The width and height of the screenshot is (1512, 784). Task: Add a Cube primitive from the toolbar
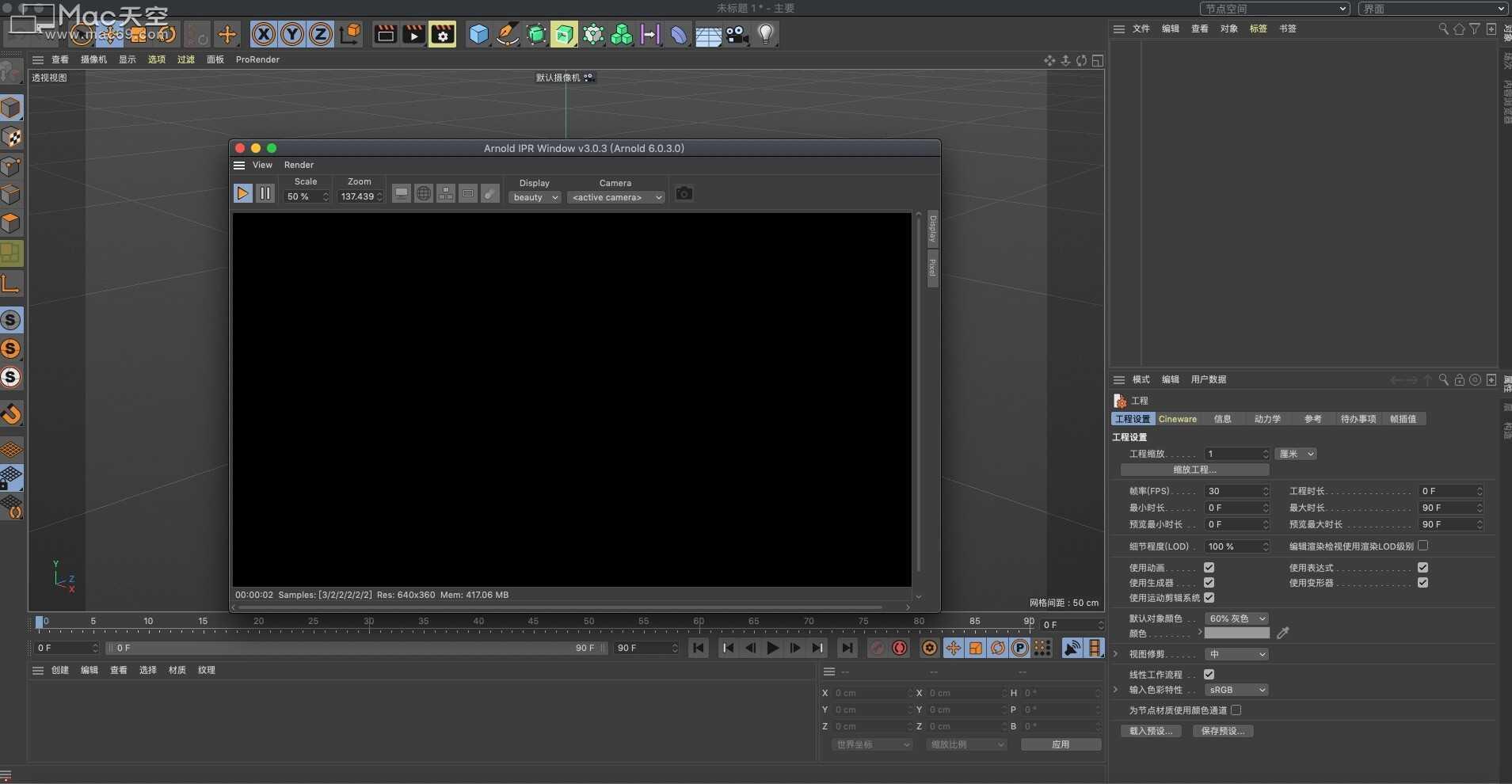click(478, 34)
